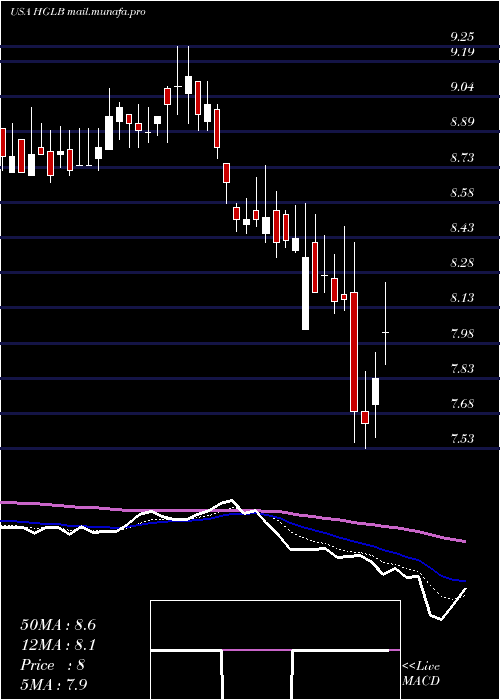Click the 'USA HGLB mail.munafa.pro' chart title

[78, 12]
